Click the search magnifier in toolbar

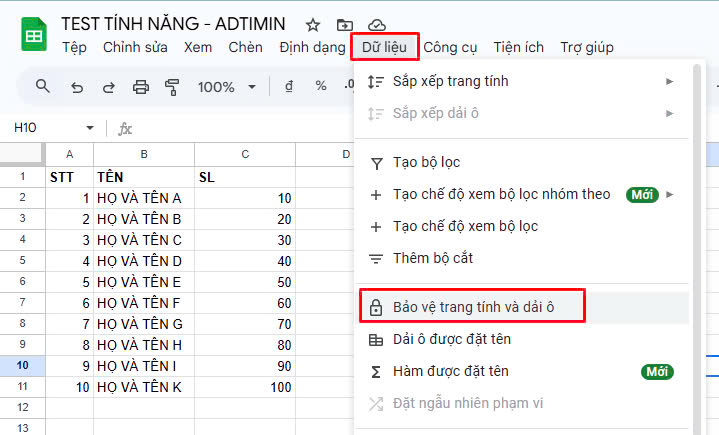pos(43,86)
